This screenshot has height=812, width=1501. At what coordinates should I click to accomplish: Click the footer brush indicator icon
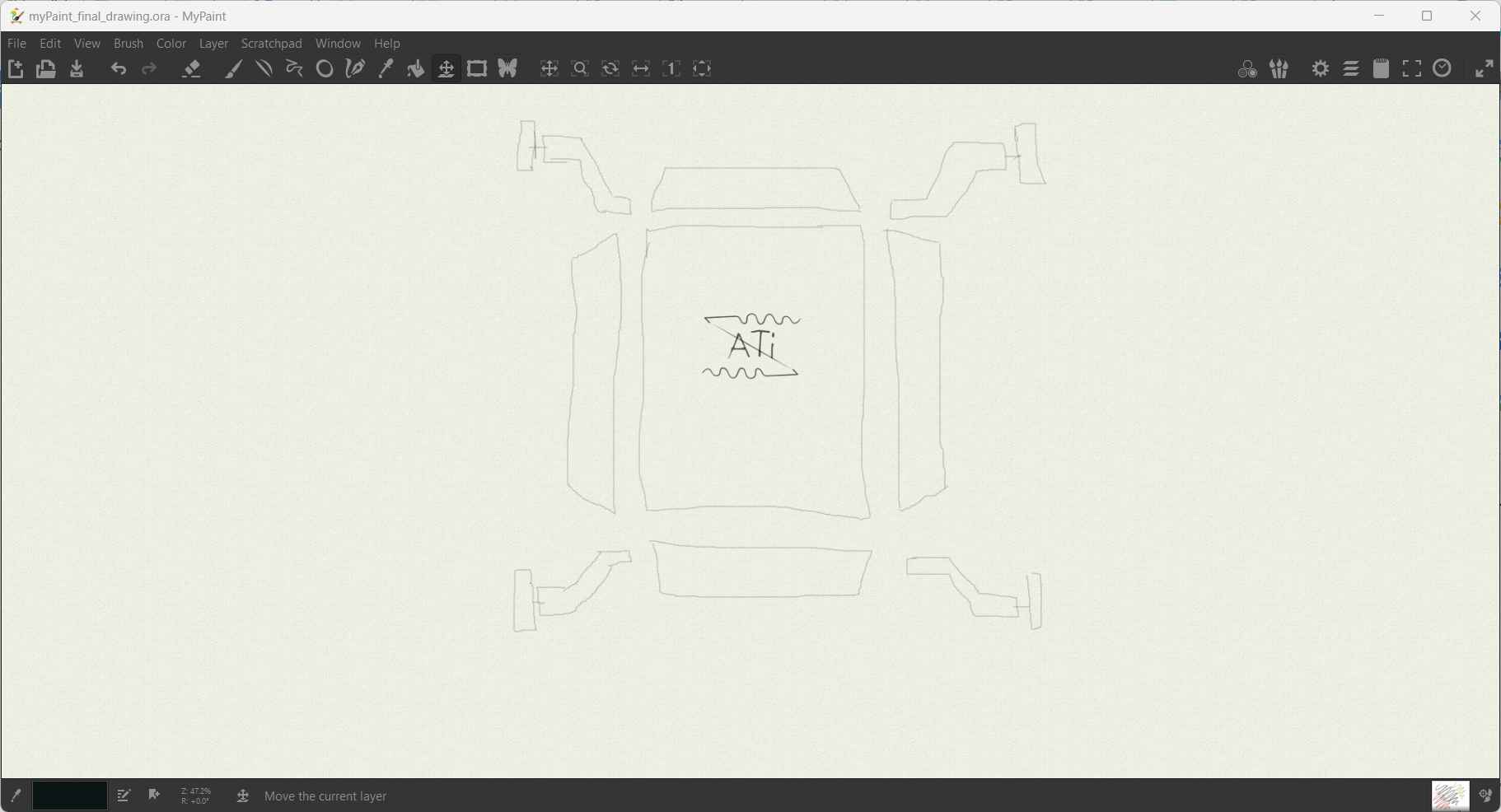click(16, 796)
